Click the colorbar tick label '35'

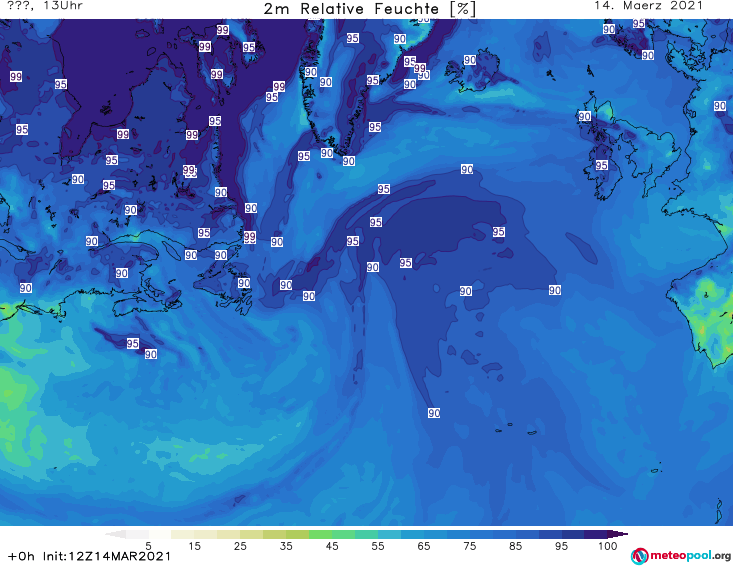click(x=286, y=546)
